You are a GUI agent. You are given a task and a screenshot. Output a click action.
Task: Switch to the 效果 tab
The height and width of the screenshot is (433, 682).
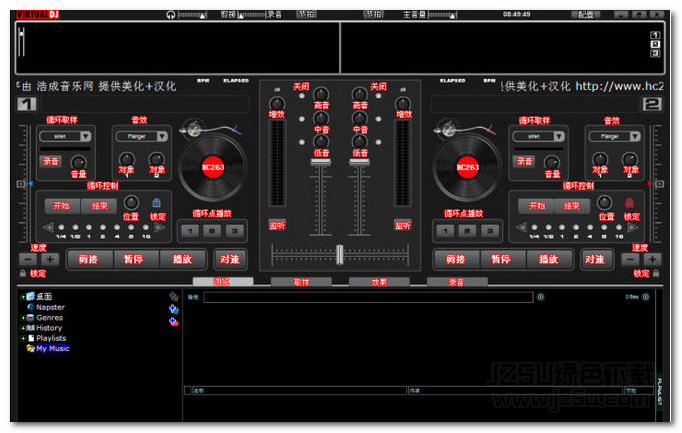379,282
